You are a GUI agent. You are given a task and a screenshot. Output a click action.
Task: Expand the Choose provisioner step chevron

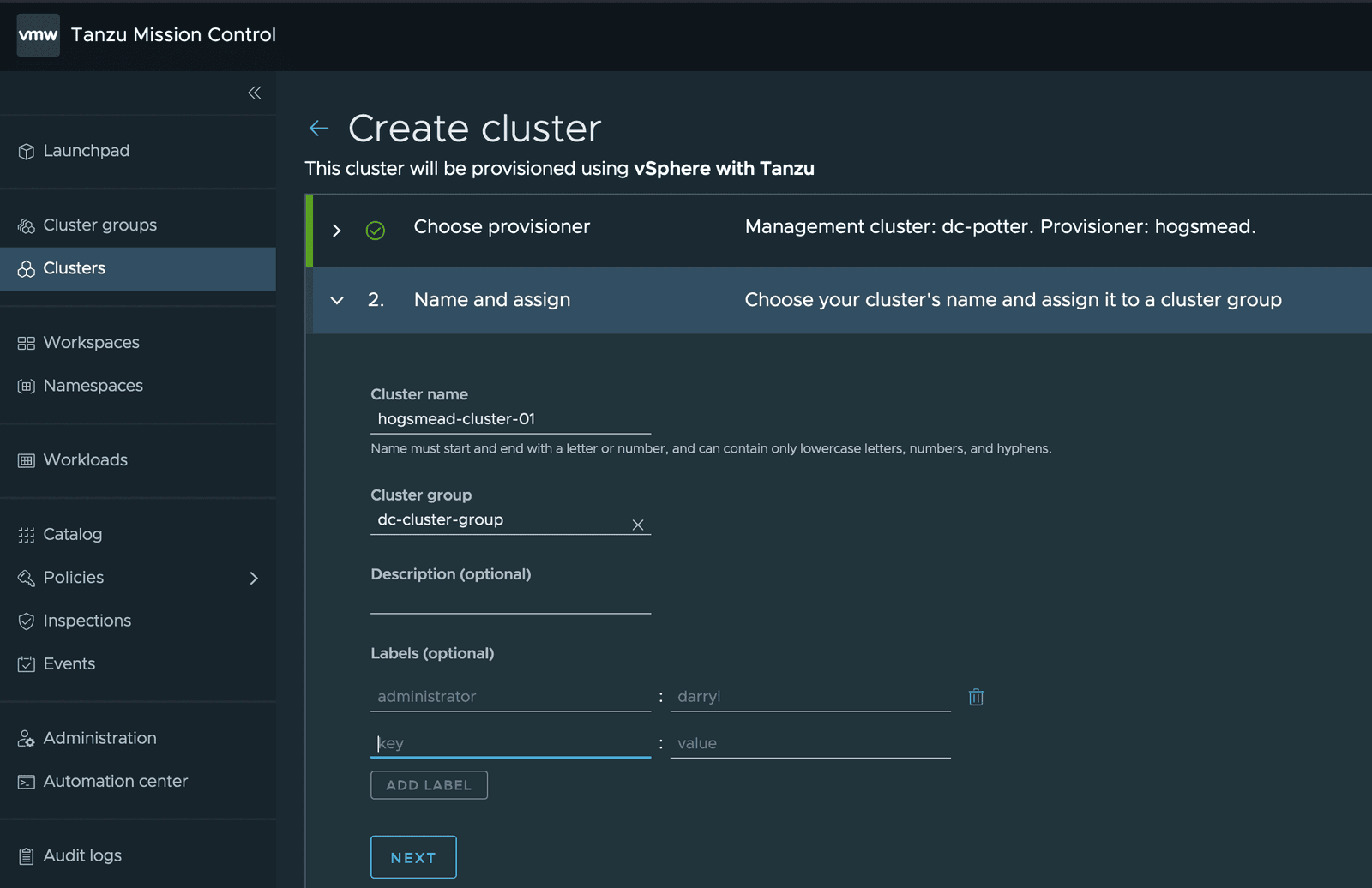coord(336,230)
